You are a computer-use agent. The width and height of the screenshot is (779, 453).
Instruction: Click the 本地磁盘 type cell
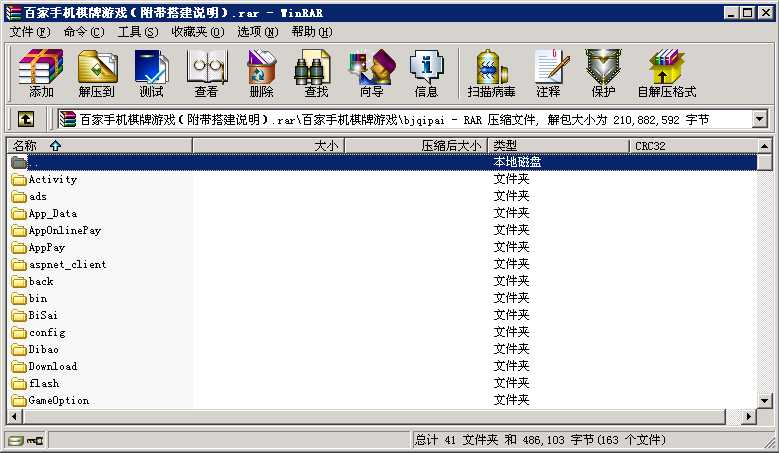[517, 162]
